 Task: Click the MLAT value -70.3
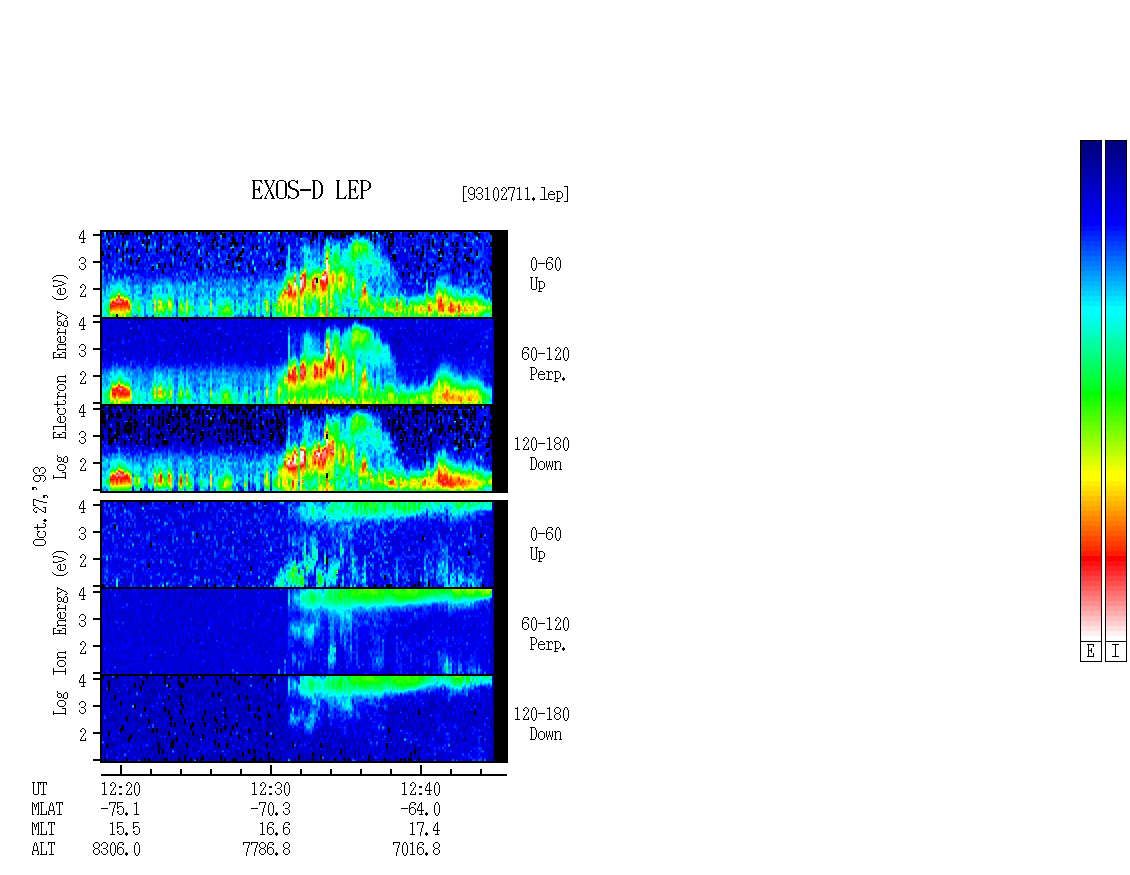270,809
